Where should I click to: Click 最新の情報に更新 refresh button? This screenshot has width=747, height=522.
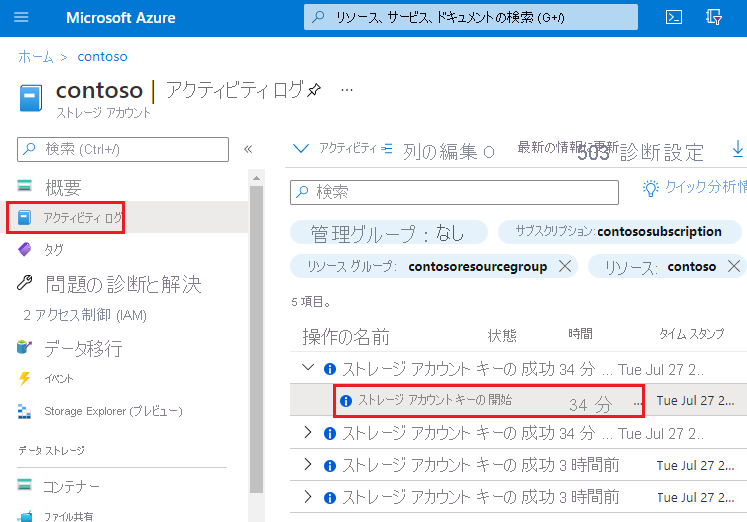[x=567, y=147]
